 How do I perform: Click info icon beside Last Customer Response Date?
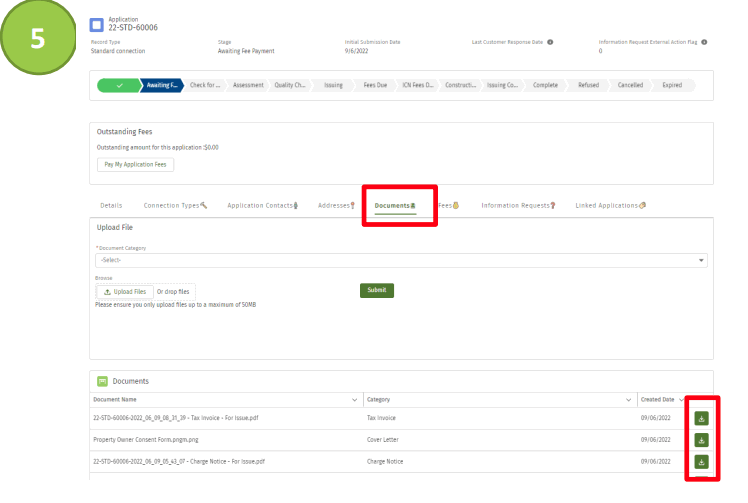[x=550, y=42]
